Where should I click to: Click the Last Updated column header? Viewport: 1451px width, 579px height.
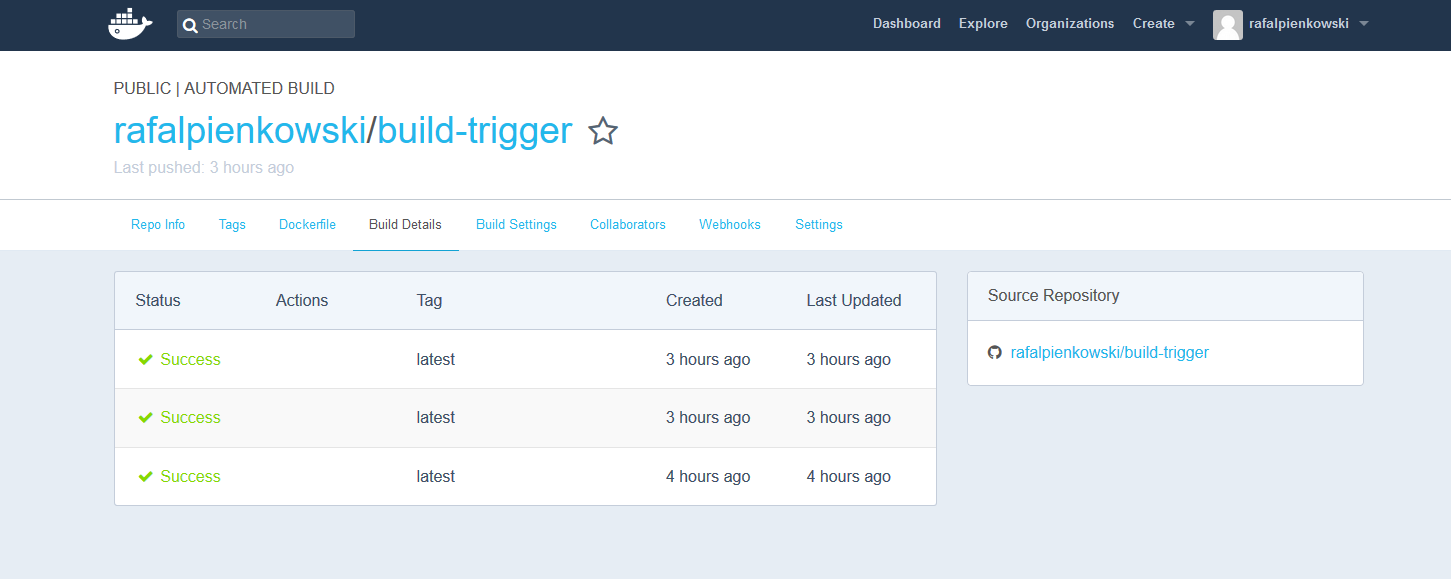point(854,300)
